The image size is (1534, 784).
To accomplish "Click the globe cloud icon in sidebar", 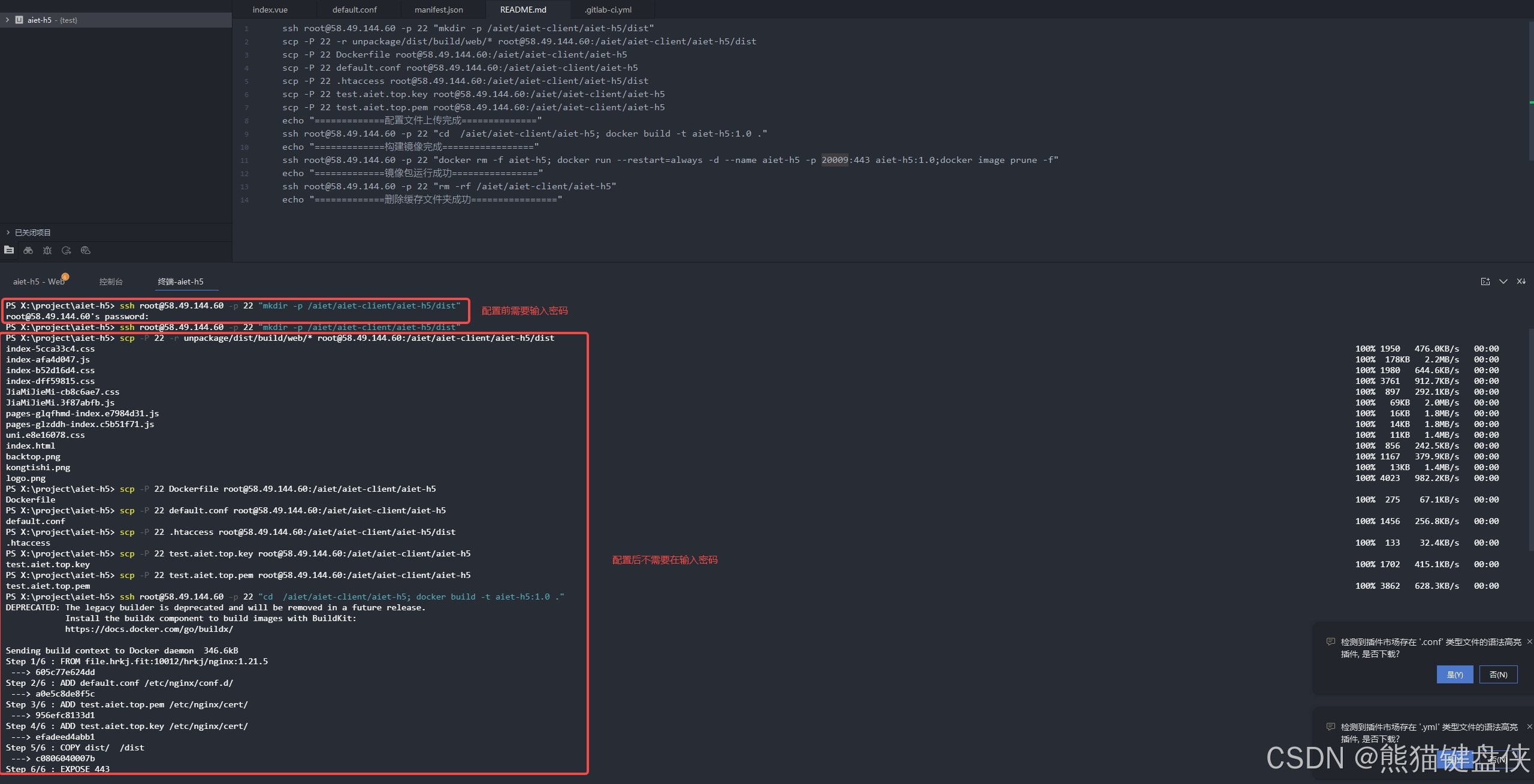I will (x=85, y=250).
